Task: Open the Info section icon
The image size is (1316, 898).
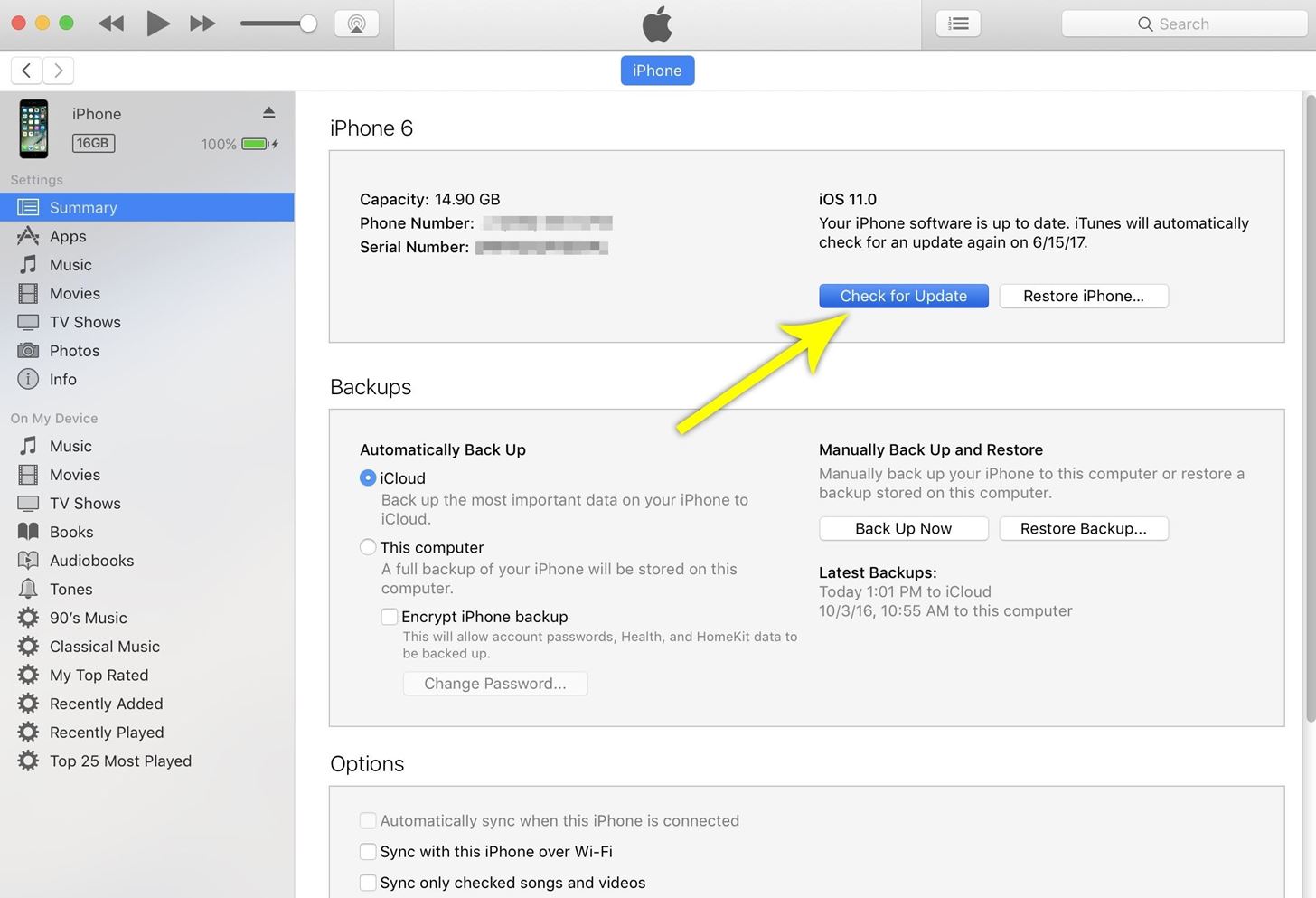Action: [29, 379]
